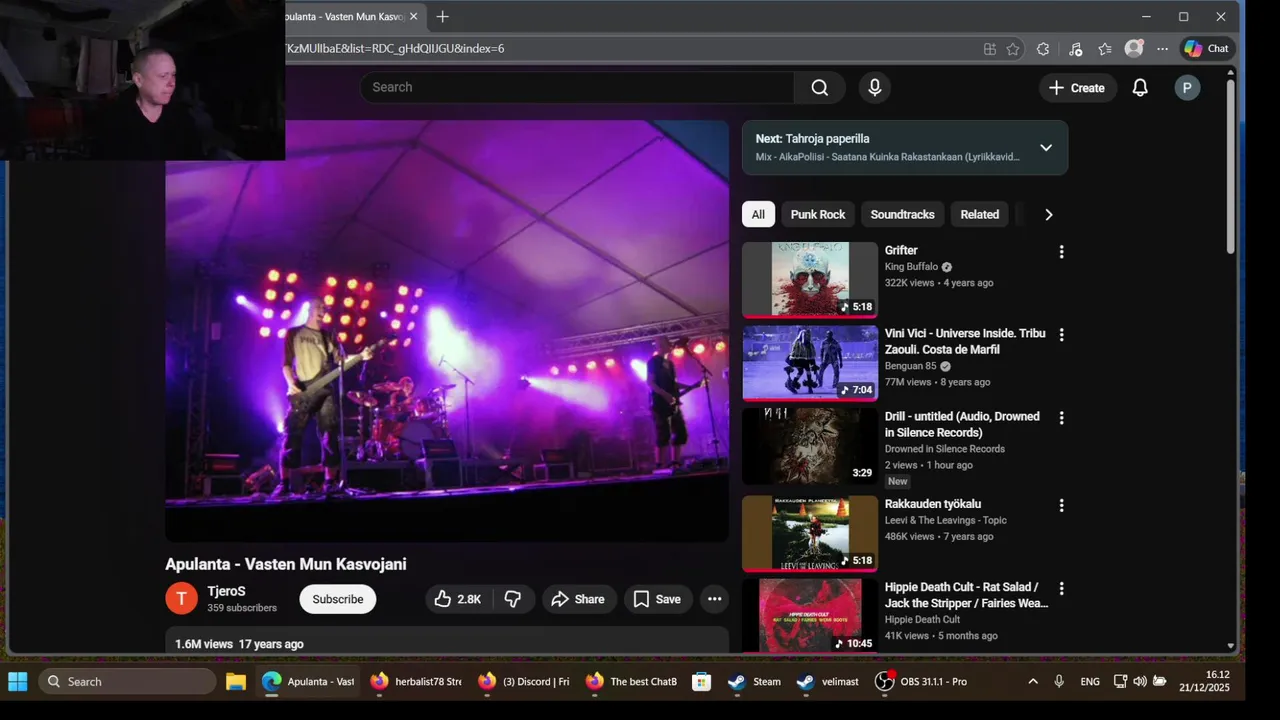The width and height of the screenshot is (1280, 720).
Task: Open File Explorer from taskbar
Action: tap(236, 682)
